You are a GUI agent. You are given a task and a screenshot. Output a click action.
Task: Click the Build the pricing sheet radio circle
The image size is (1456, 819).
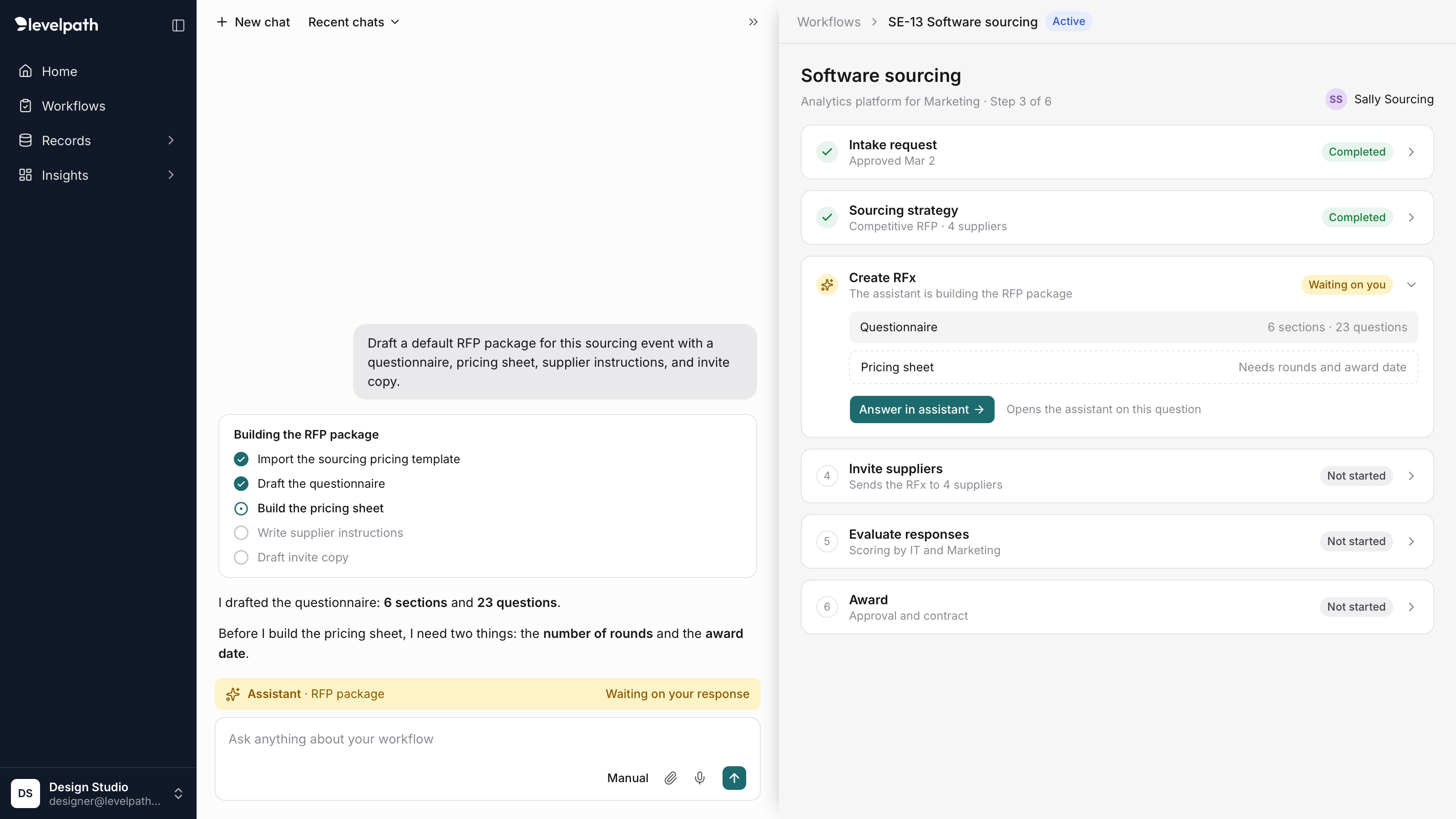[241, 508]
